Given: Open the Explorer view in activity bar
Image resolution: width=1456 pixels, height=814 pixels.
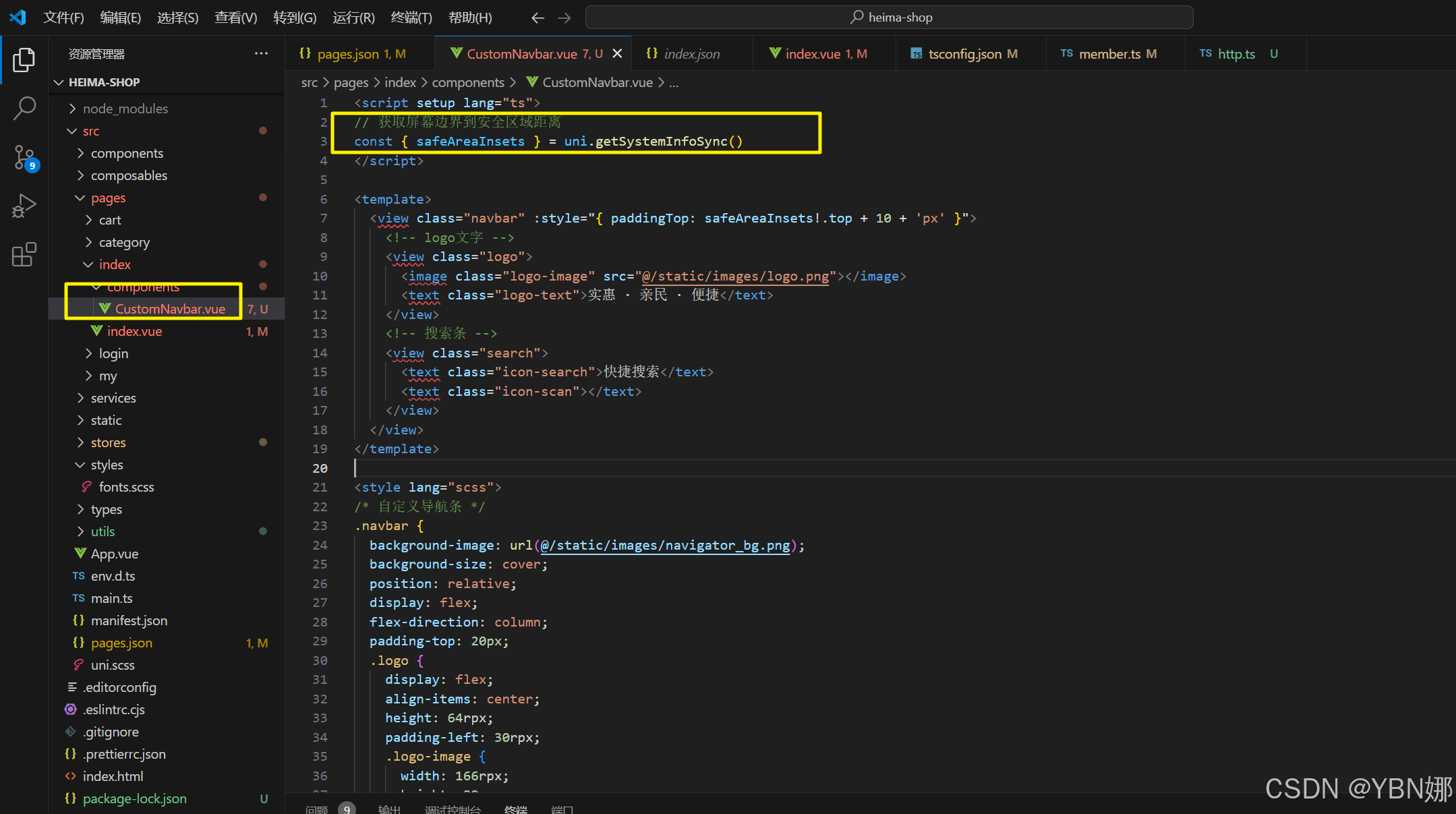Looking at the screenshot, I should [x=24, y=60].
